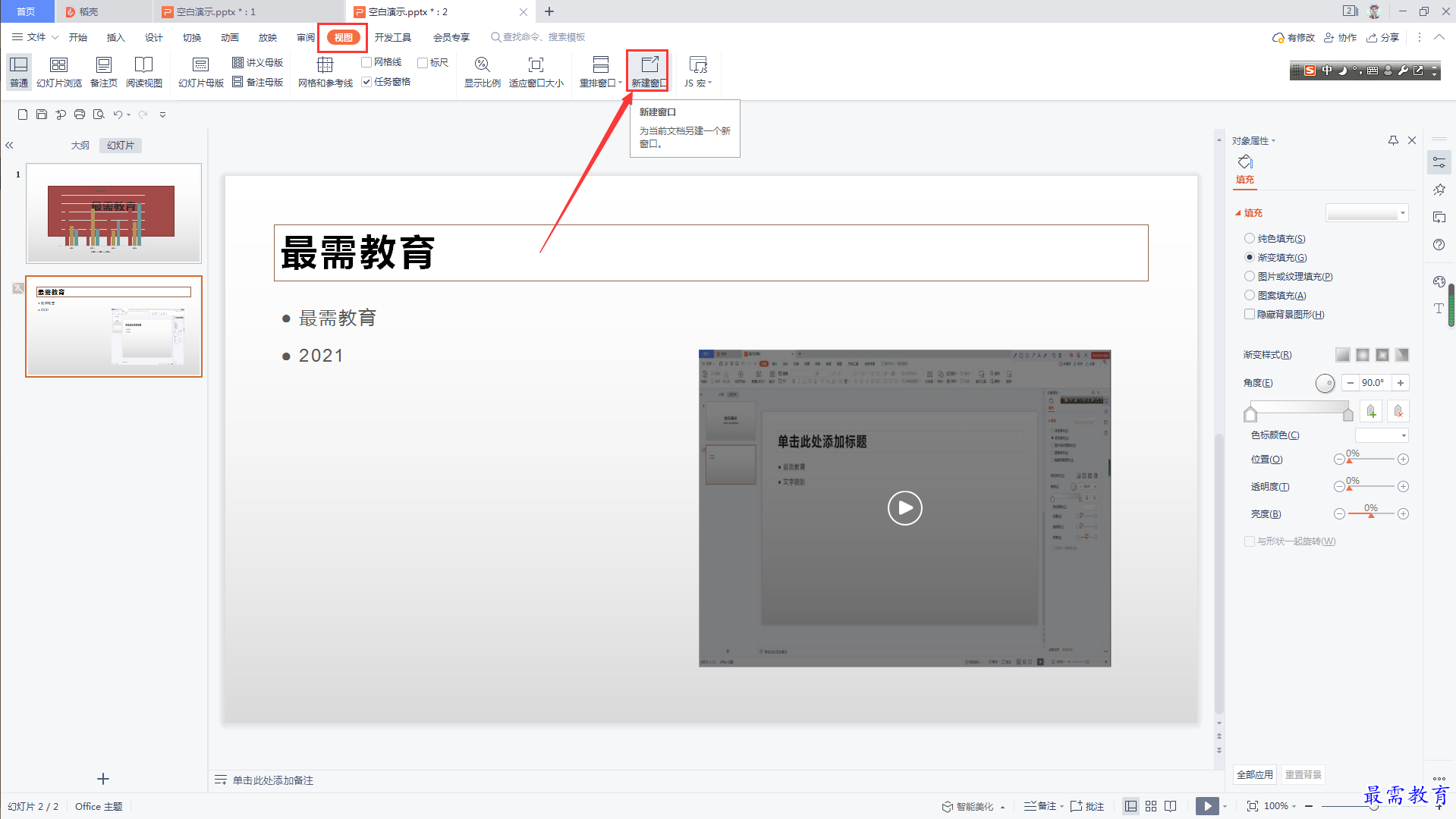Remove the gradient stop

[1398, 411]
